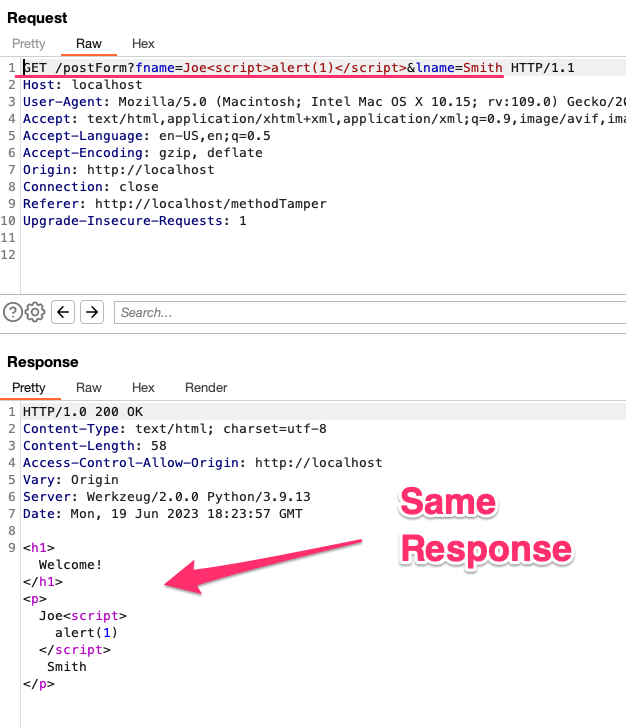Image resolution: width=626 pixels, height=728 pixels.
Task: Click the Server: Werkzeug header line
Action: click(x=167, y=497)
